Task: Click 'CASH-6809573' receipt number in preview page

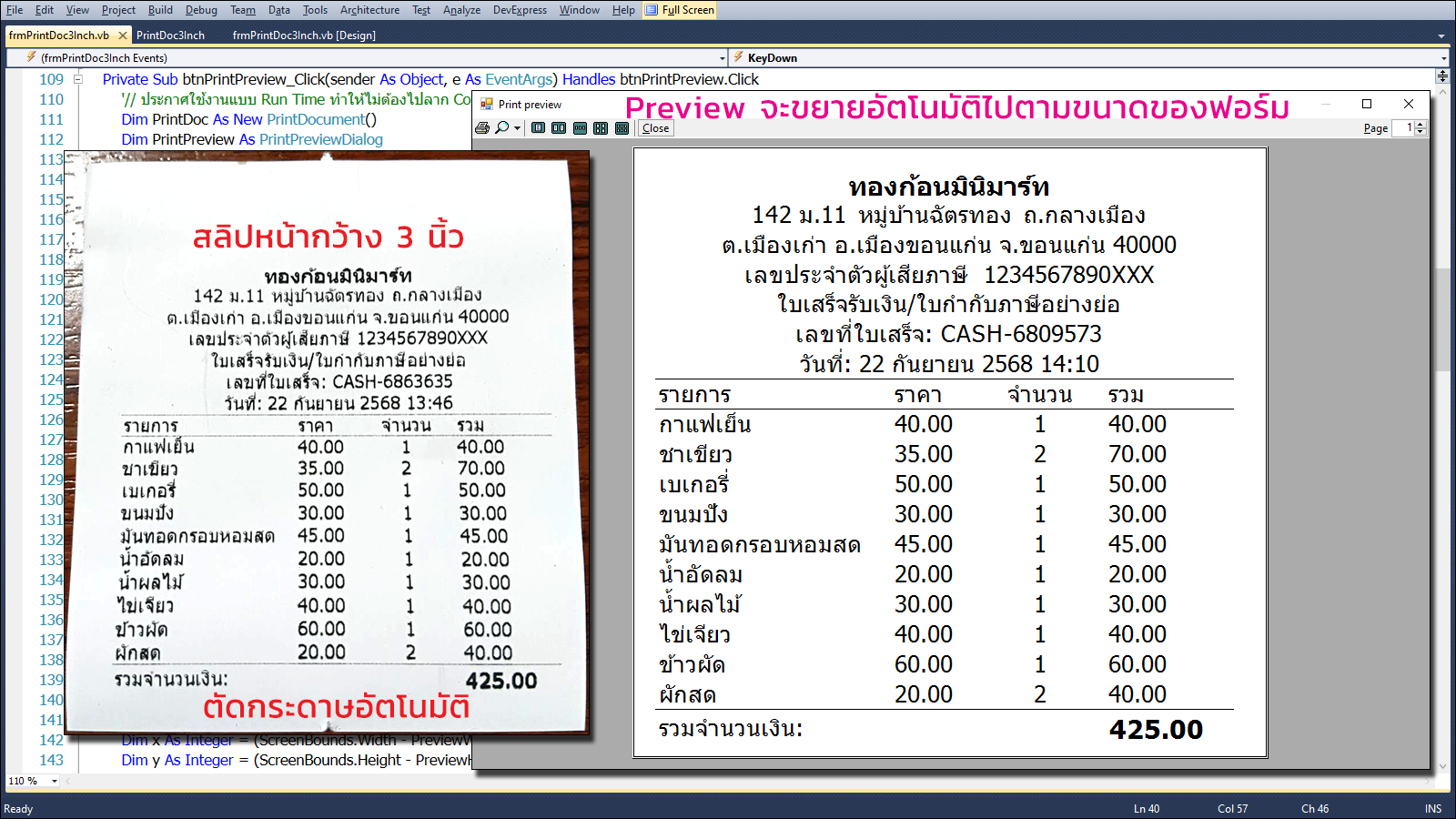Action: (1021, 334)
